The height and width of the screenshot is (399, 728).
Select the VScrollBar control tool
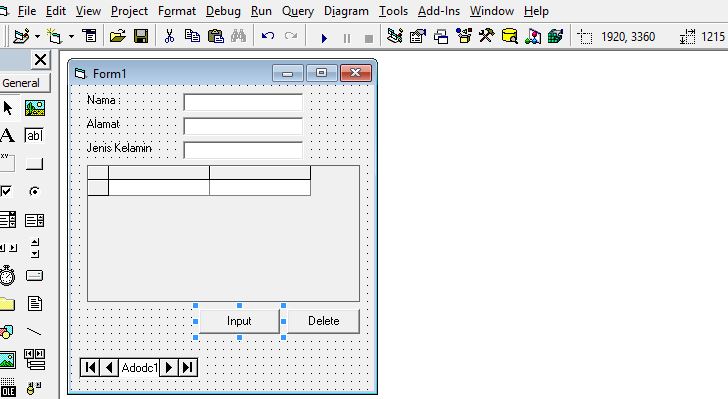[35, 248]
